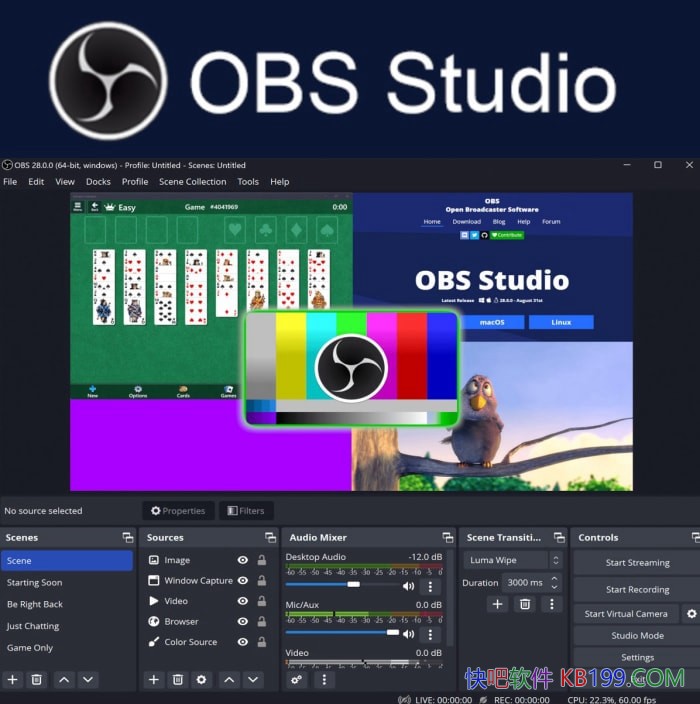The height and width of the screenshot is (704, 700).
Task: Delete selected source with trash icon
Action: (178, 679)
